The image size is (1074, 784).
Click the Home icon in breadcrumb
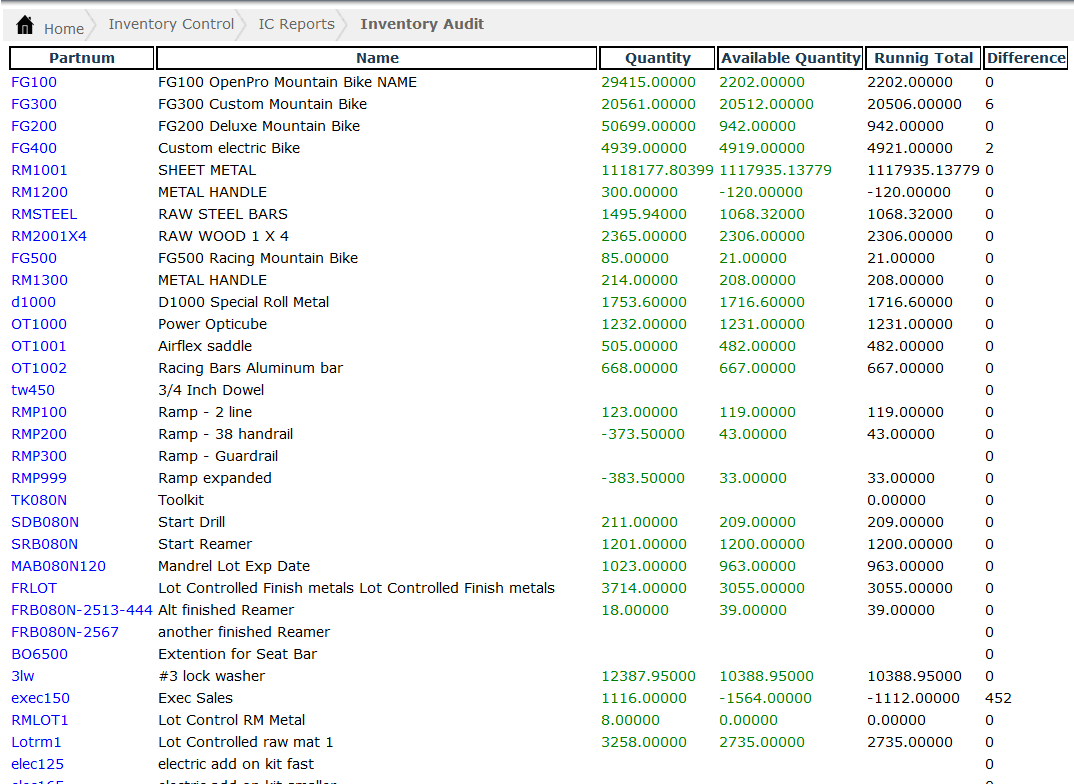pos(26,25)
